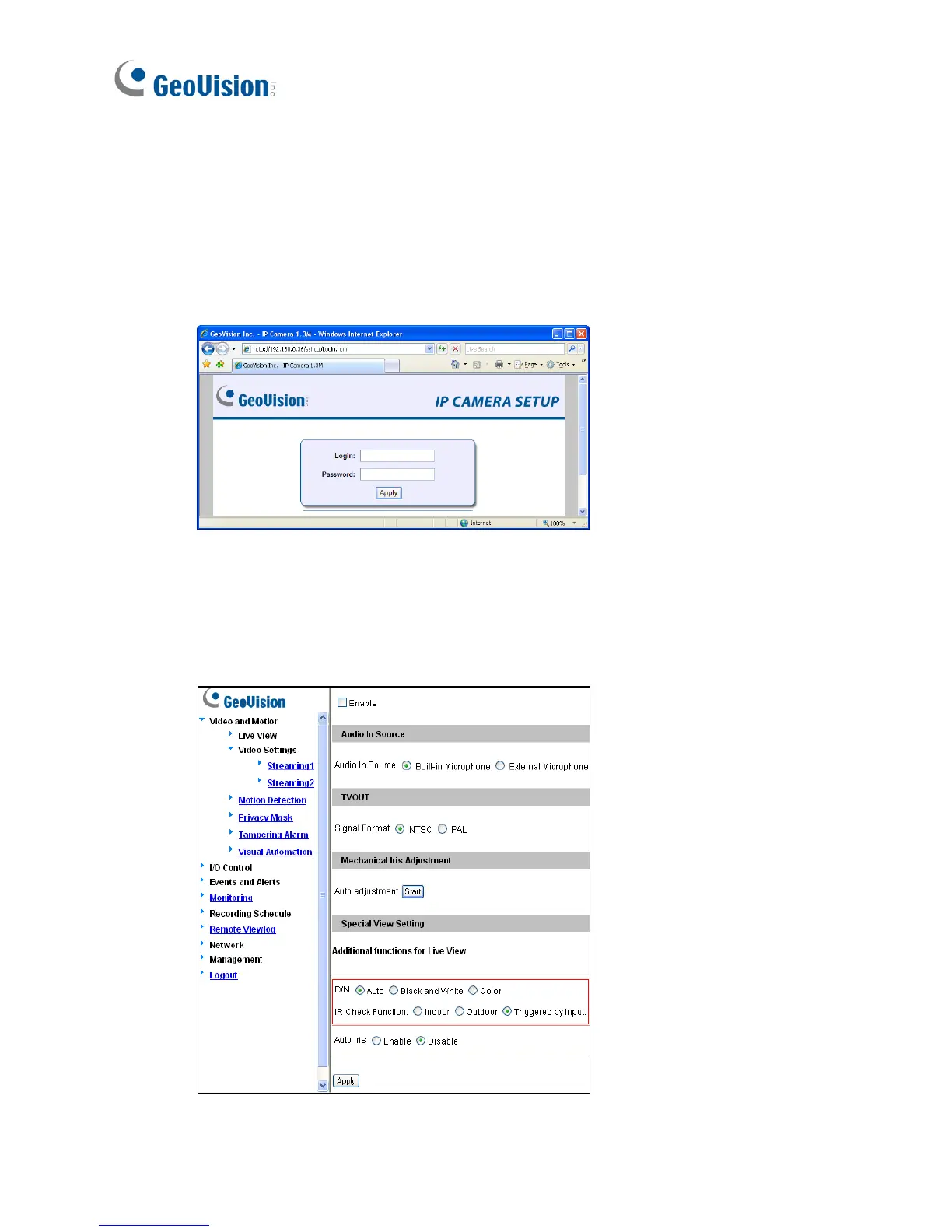Click Apply on the login form
Image resolution: width=952 pixels, height=1232 pixels.
click(388, 493)
